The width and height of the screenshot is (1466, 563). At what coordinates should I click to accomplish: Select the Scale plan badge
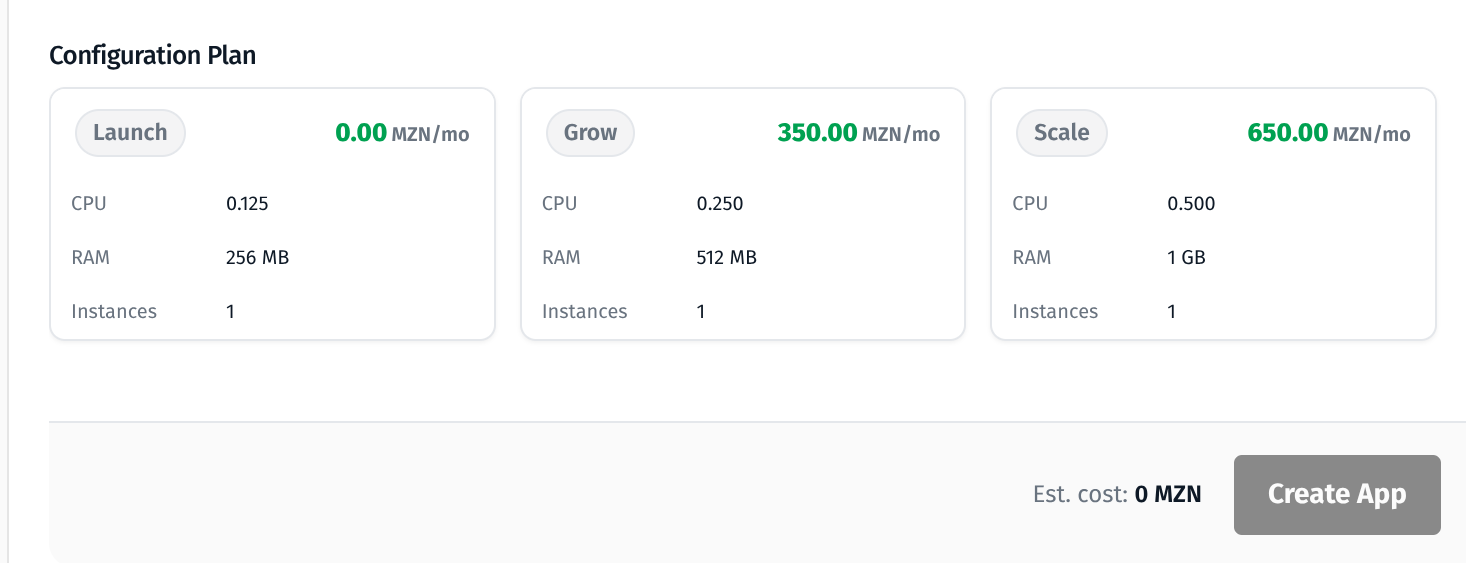click(1061, 132)
